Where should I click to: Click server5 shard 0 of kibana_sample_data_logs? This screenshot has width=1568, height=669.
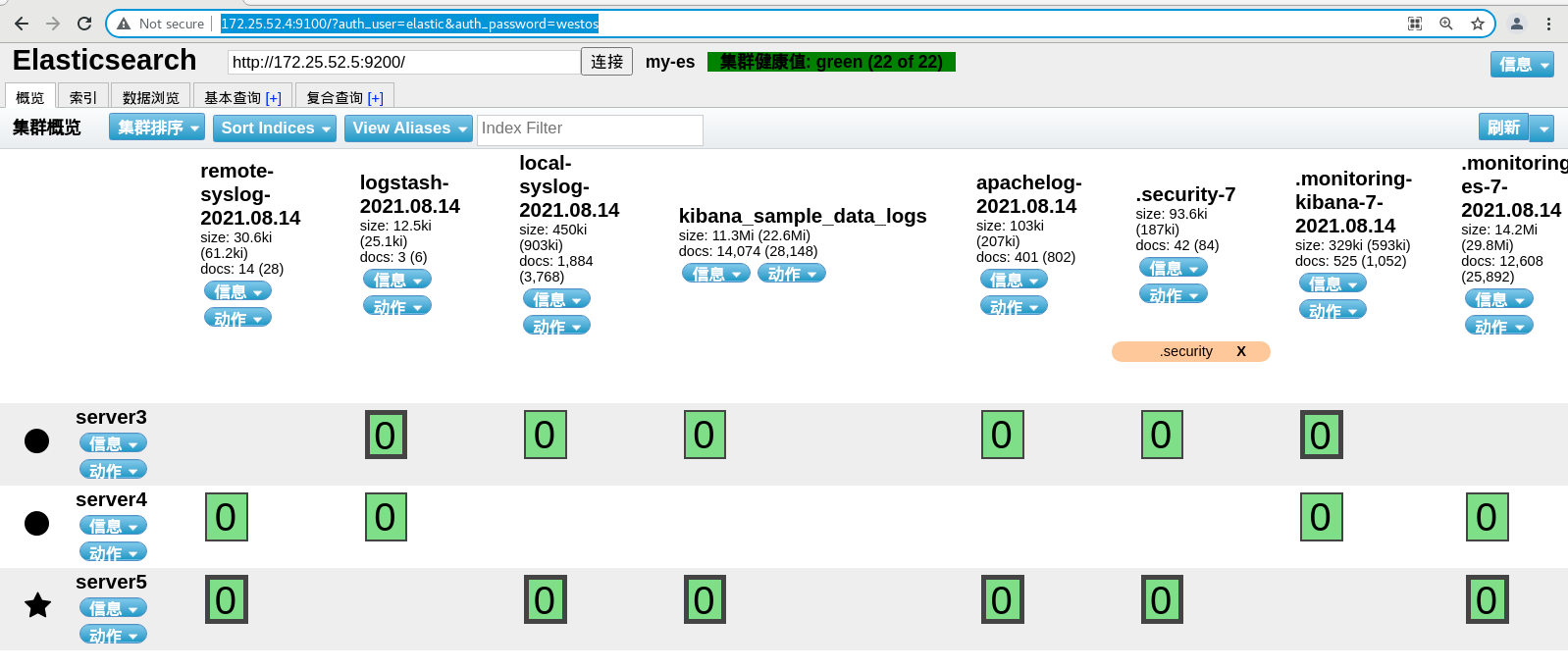[705, 599]
